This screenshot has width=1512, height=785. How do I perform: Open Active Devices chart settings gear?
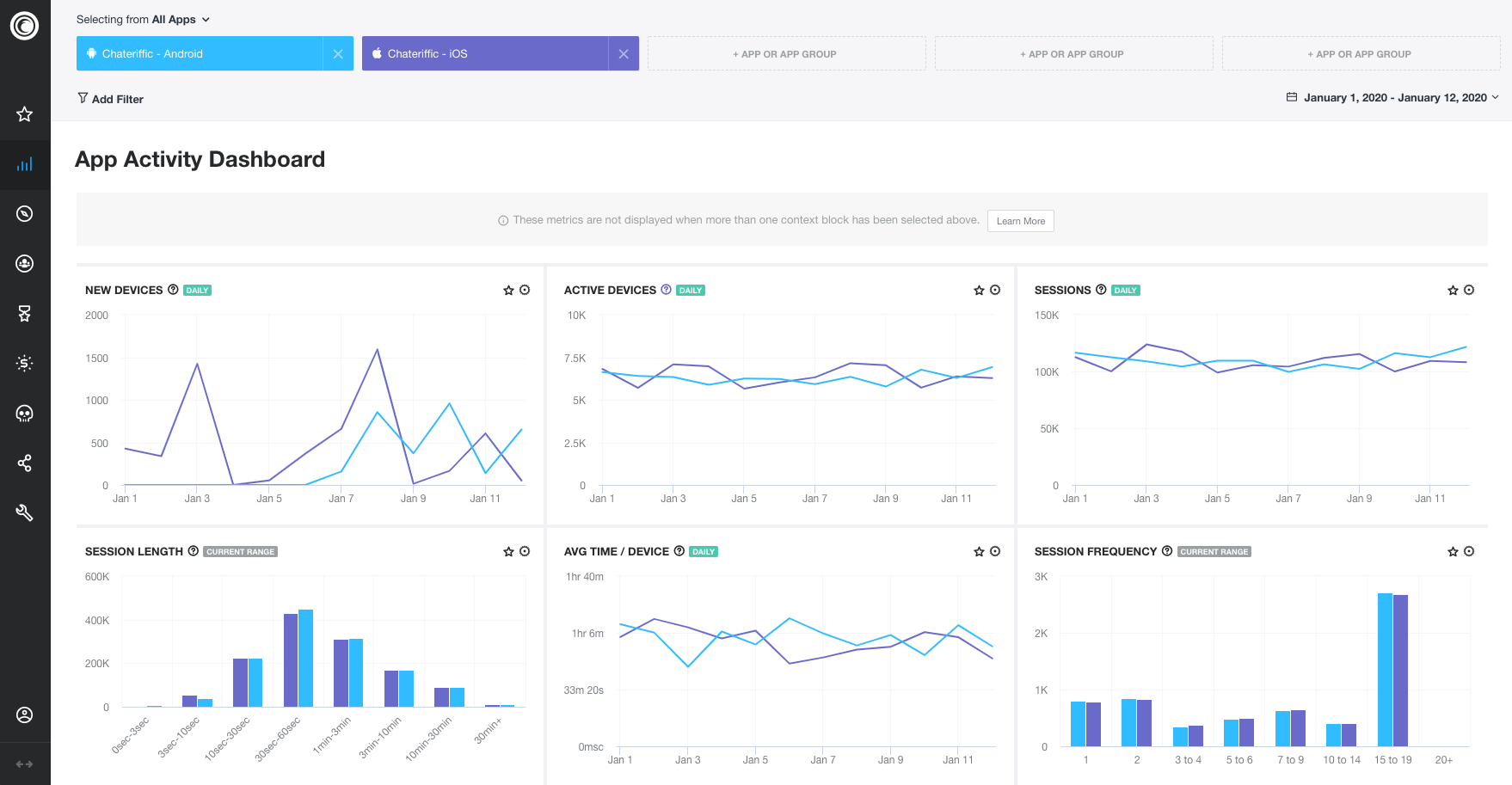pos(995,291)
